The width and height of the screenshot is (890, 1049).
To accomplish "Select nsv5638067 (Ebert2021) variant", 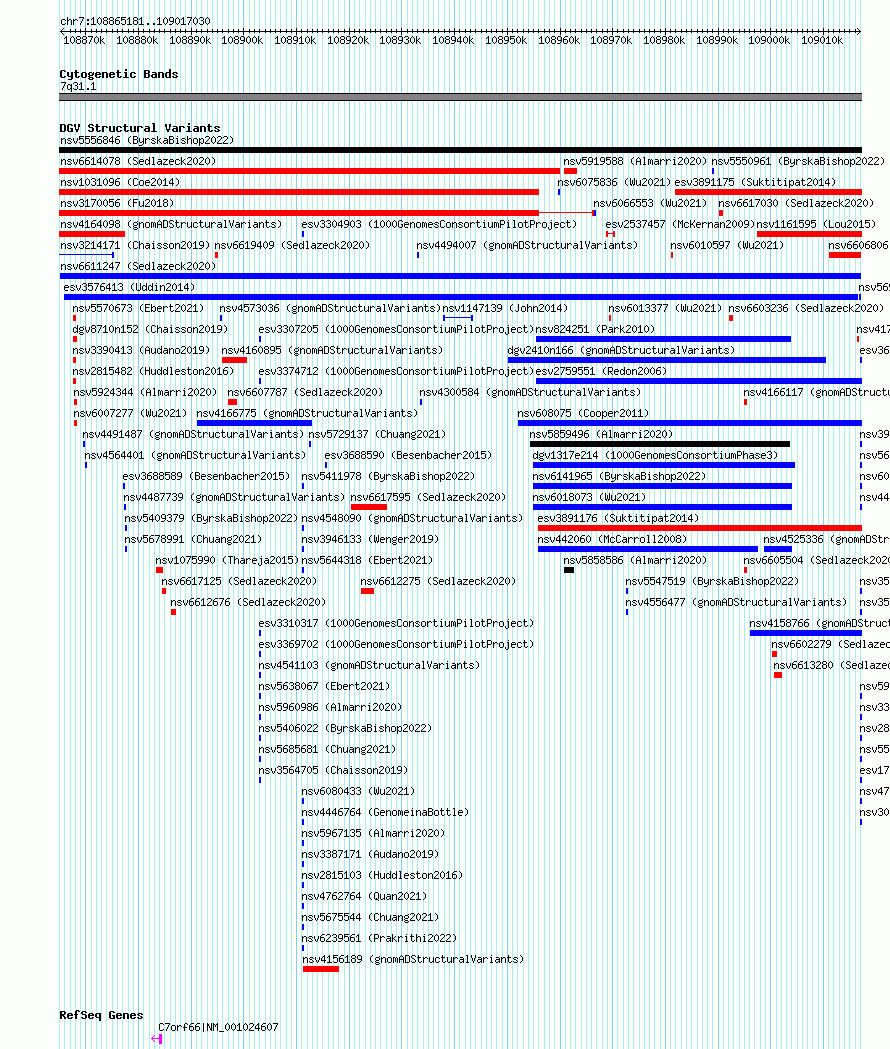I will [x=324, y=686].
